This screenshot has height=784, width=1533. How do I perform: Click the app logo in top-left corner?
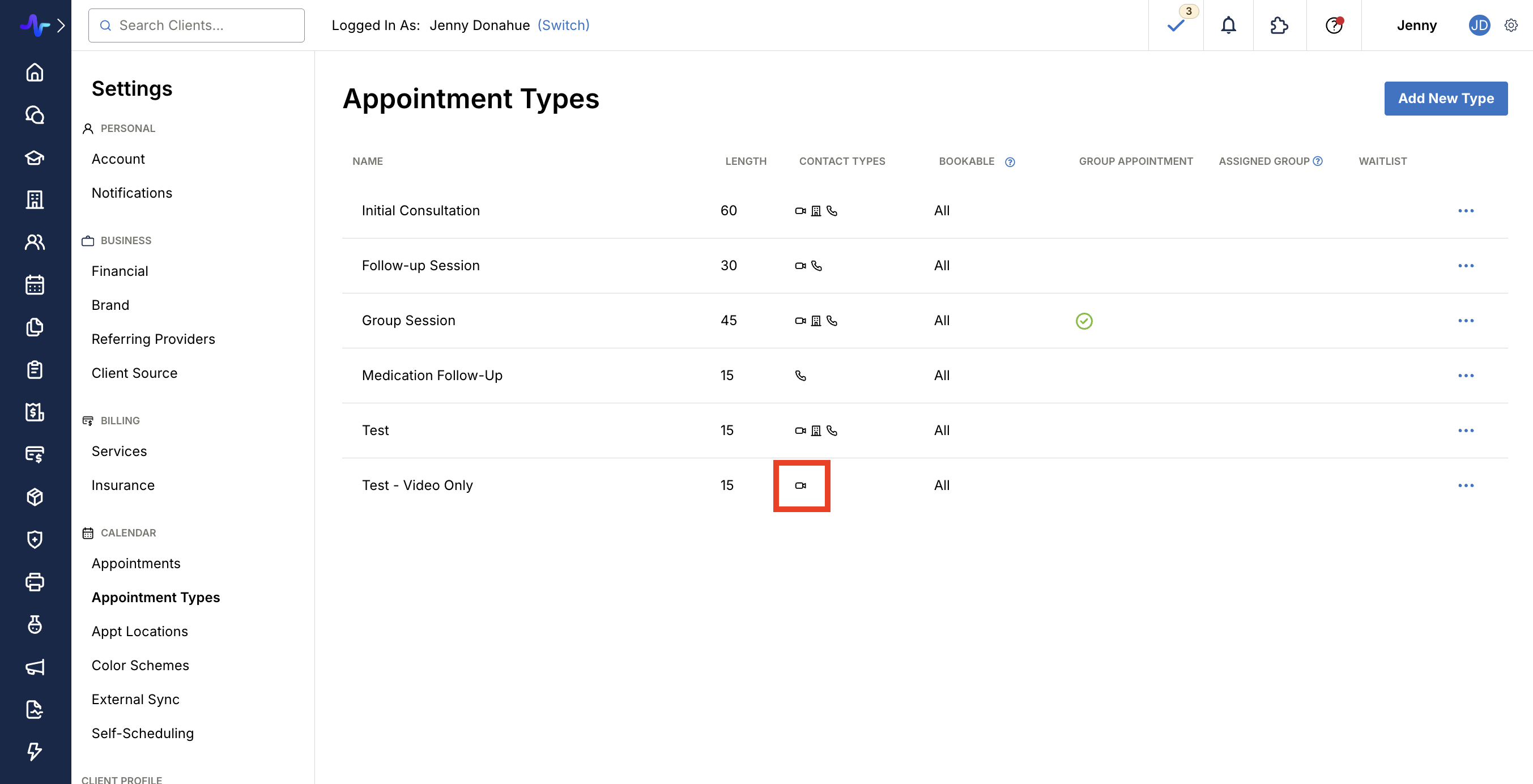pos(35,25)
